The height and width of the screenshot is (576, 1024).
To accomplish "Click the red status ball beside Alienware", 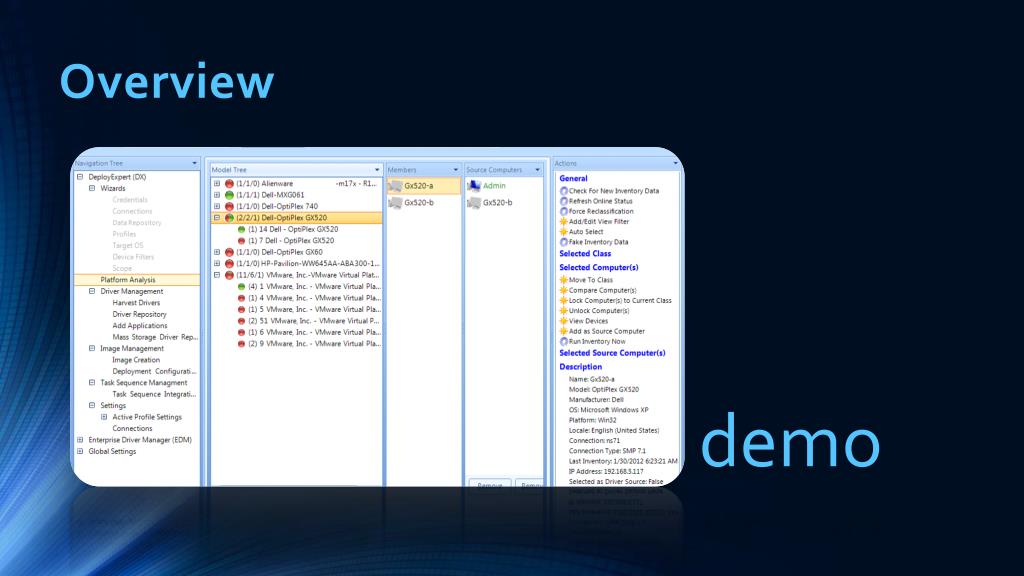I will 229,184.
